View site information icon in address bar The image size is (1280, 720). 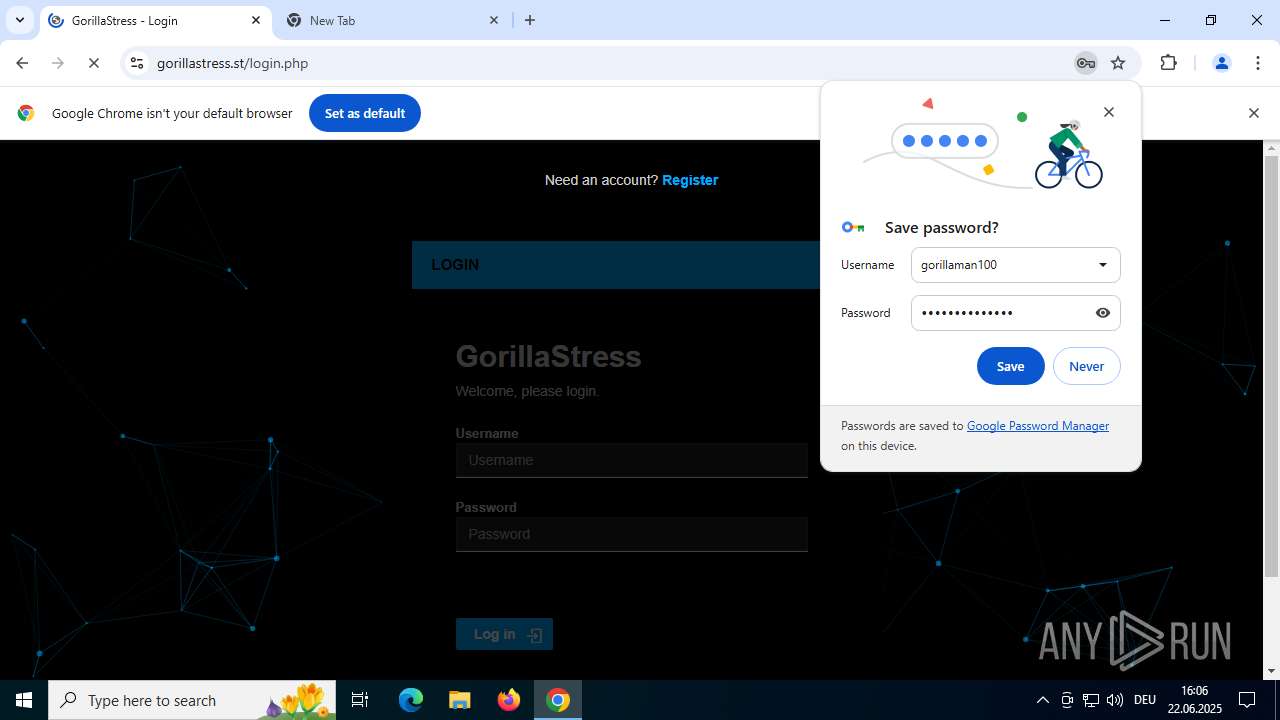[x=137, y=63]
